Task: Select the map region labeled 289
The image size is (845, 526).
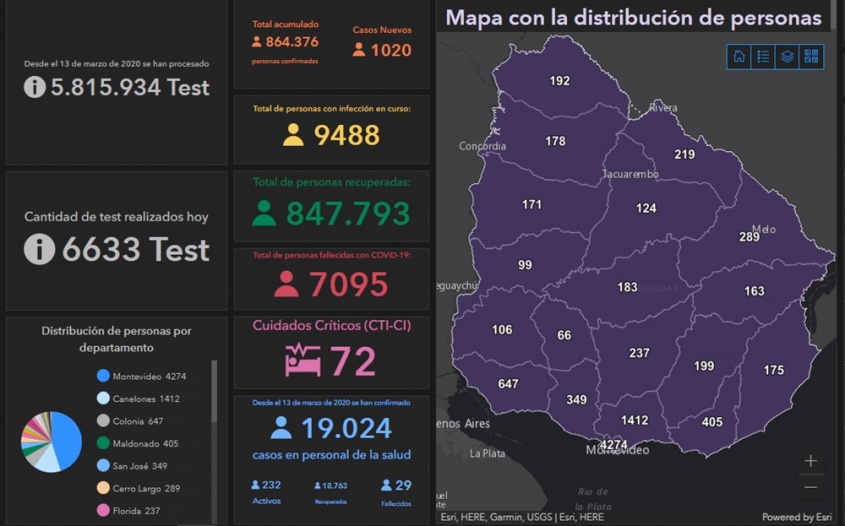Action: pyautogui.click(x=749, y=237)
